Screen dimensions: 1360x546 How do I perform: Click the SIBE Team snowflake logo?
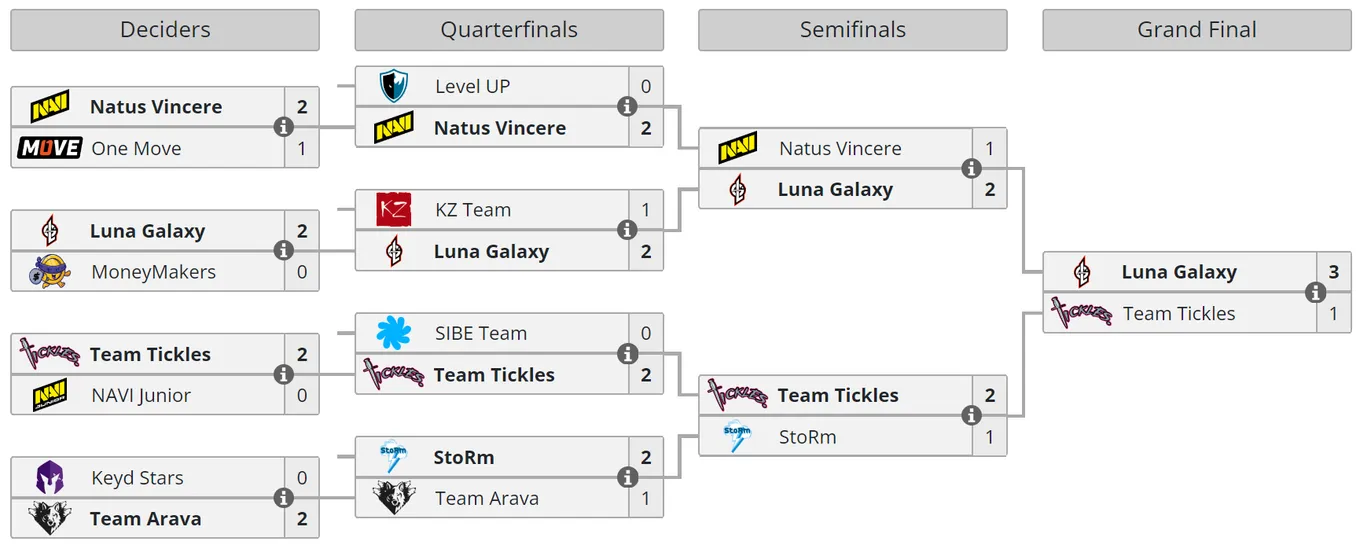pos(393,333)
